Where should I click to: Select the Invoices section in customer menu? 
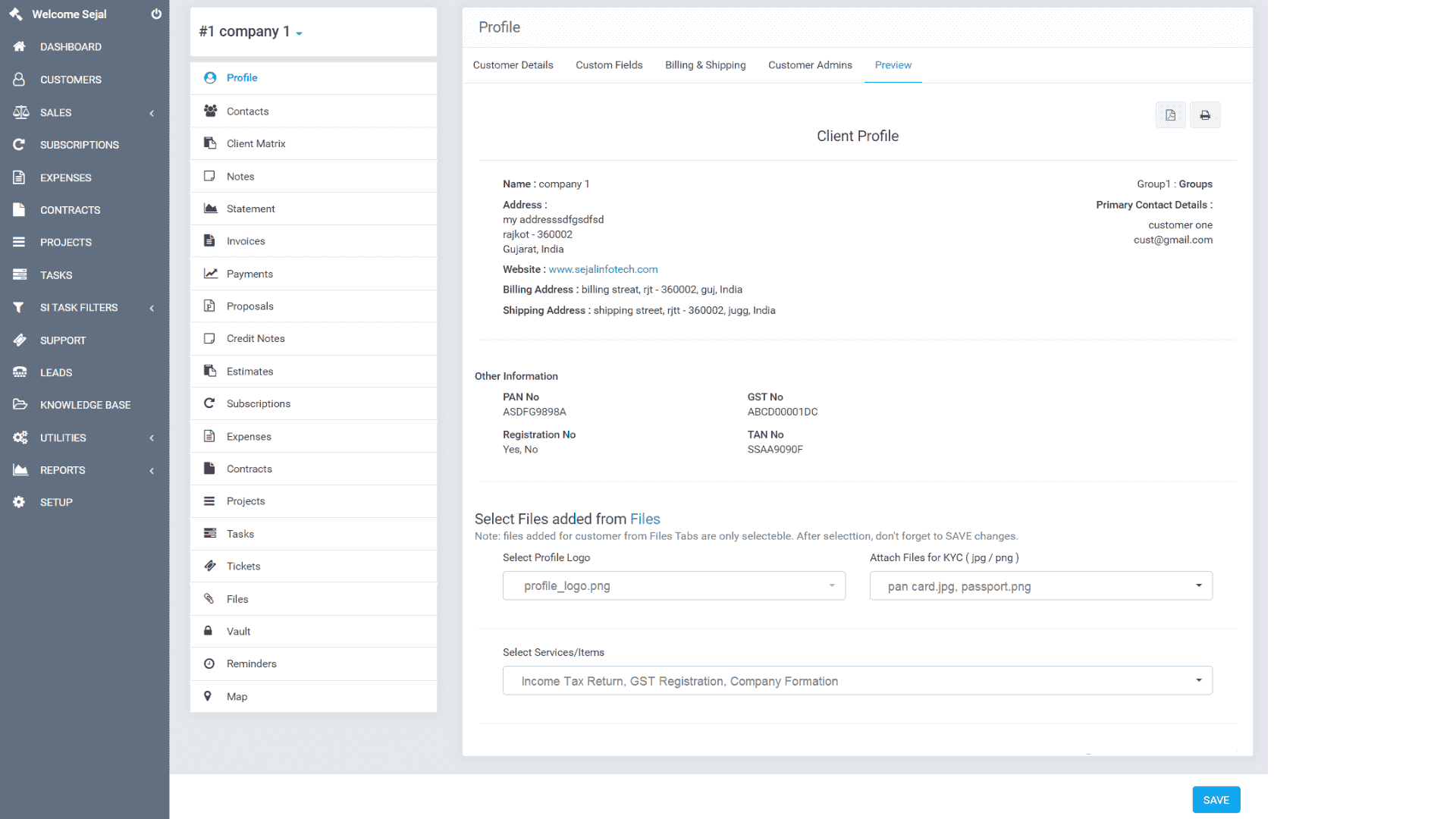[x=246, y=240]
